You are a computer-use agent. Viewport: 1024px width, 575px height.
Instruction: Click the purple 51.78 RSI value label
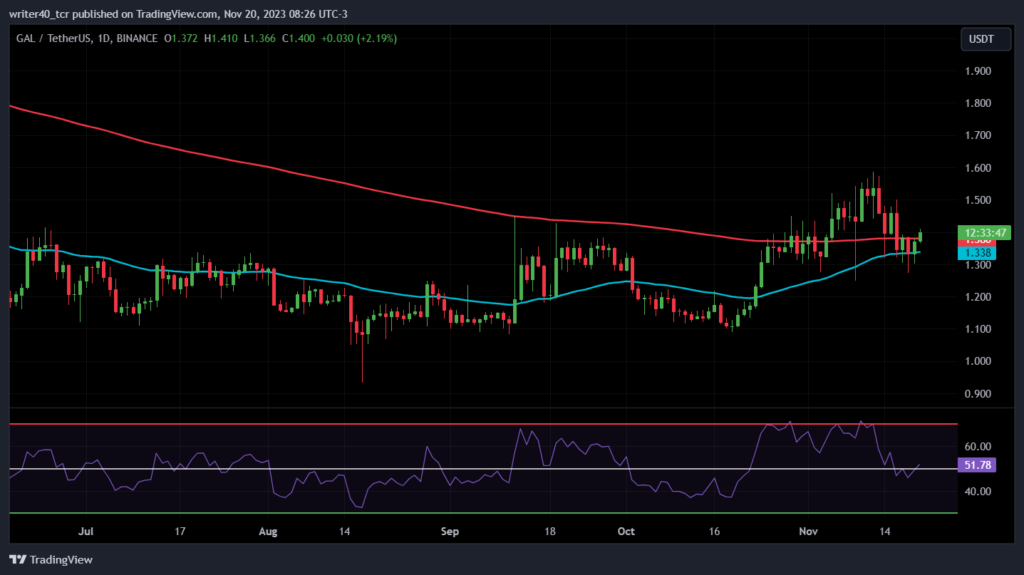coord(977,465)
